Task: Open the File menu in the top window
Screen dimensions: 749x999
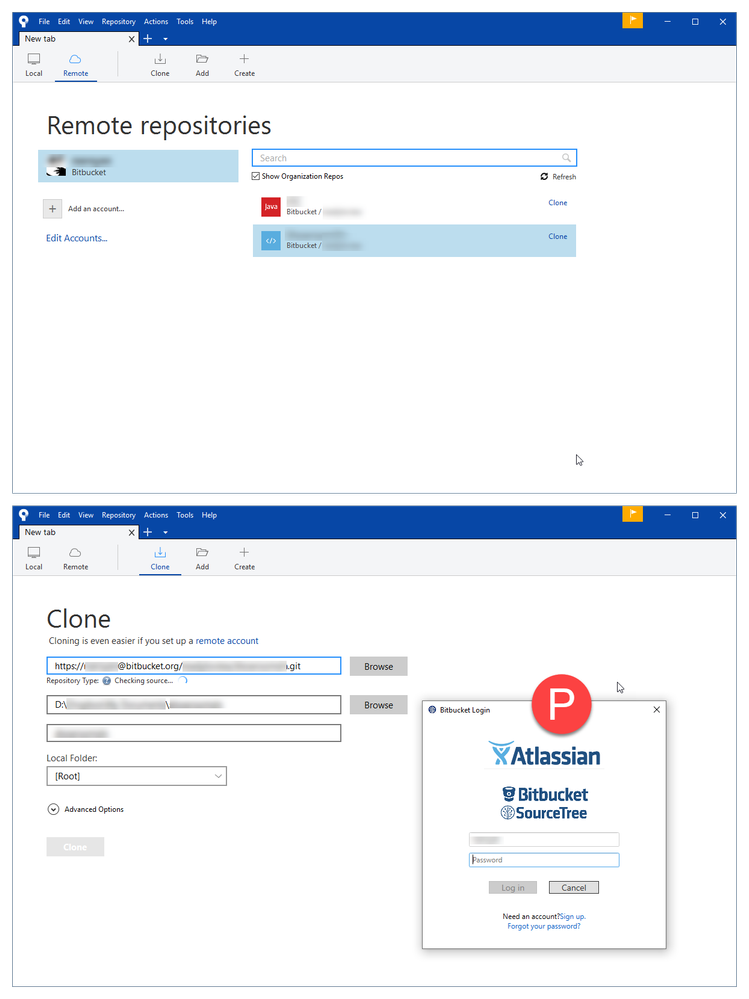Action: (x=44, y=22)
